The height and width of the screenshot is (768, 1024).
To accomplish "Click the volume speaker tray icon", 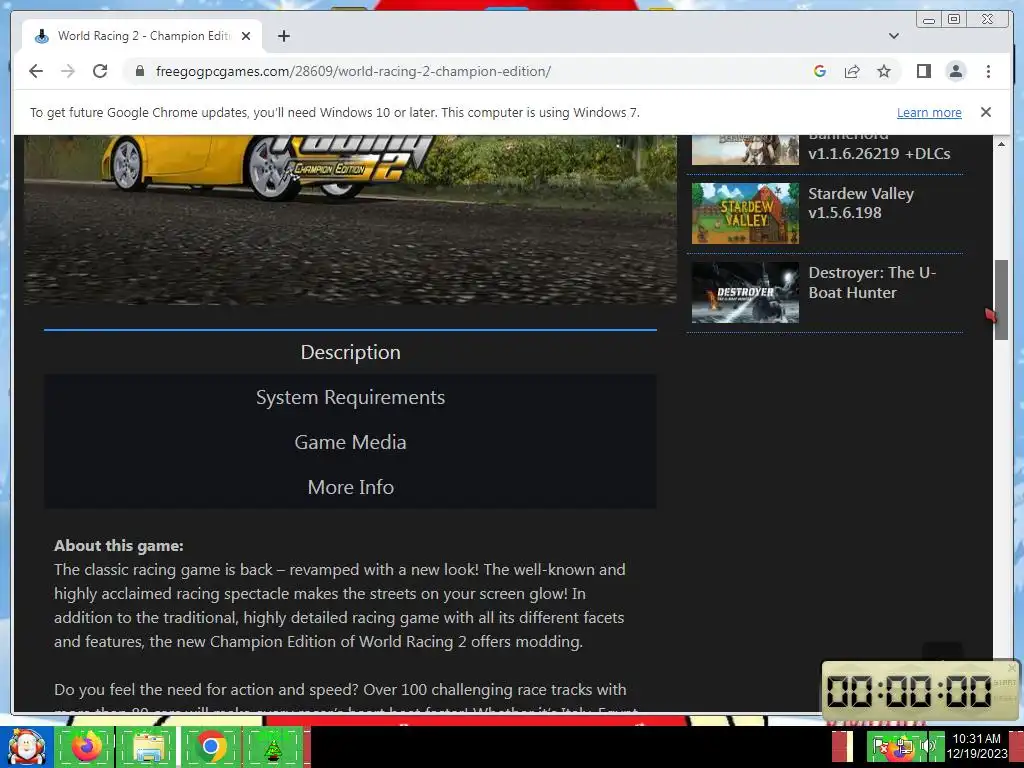I will (927, 746).
